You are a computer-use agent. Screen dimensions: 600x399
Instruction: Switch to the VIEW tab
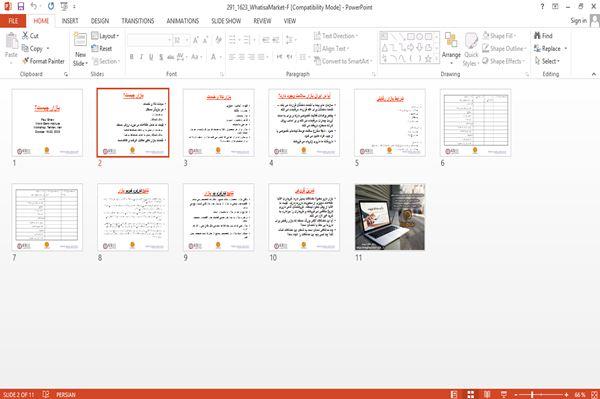(290, 21)
